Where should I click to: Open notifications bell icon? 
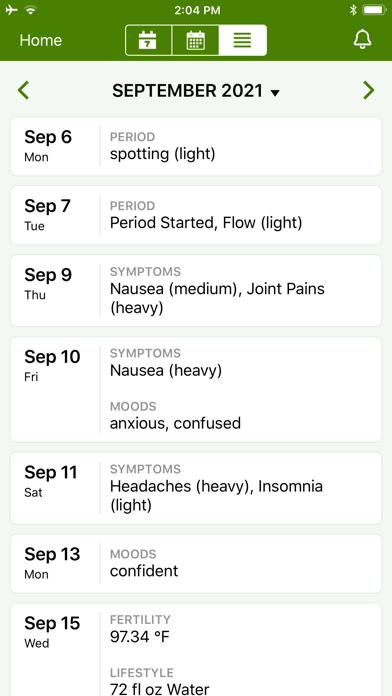coord(362,40)
